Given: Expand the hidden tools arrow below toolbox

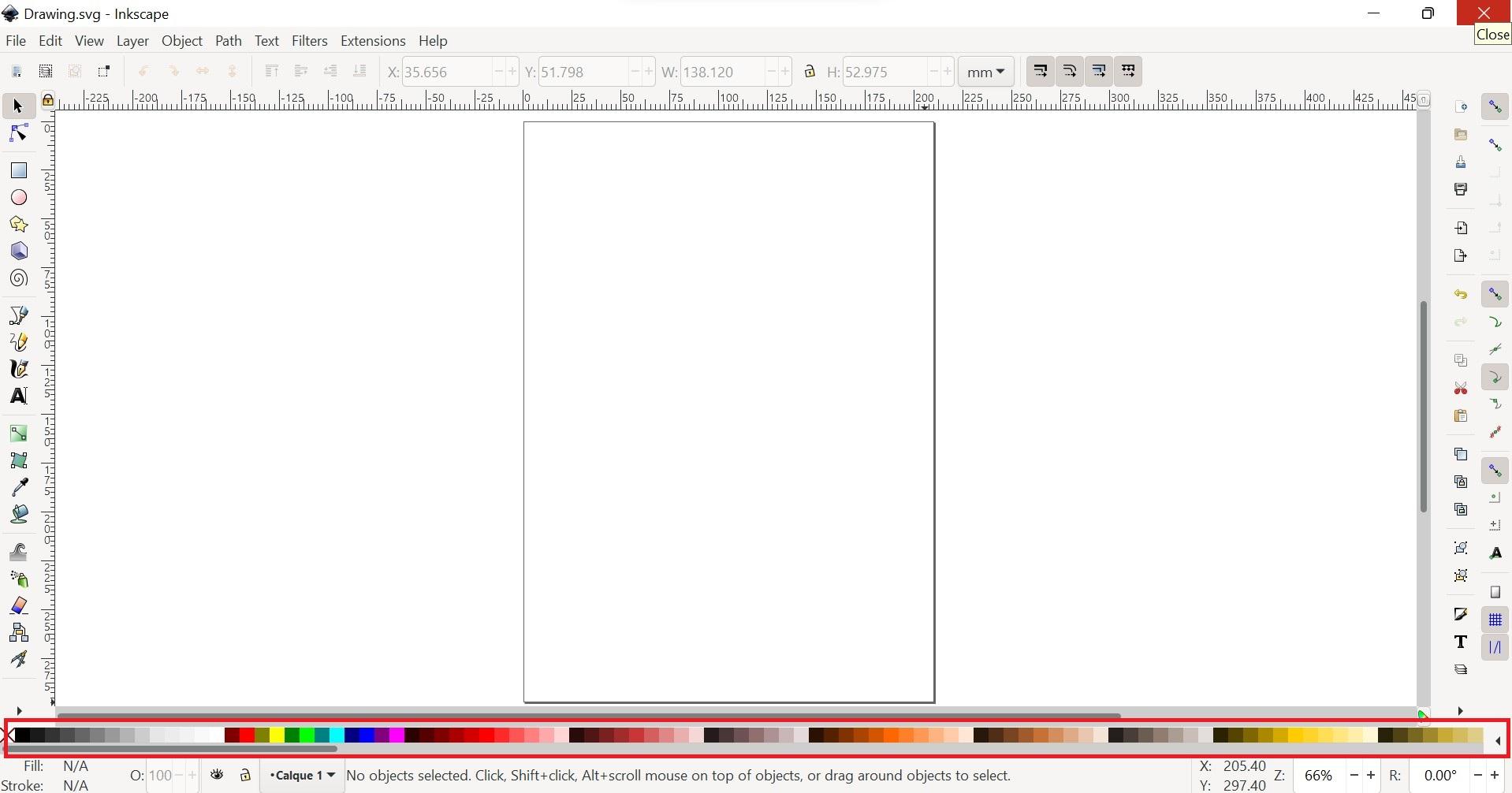Looking at the screenshot, I should (20, 710).
